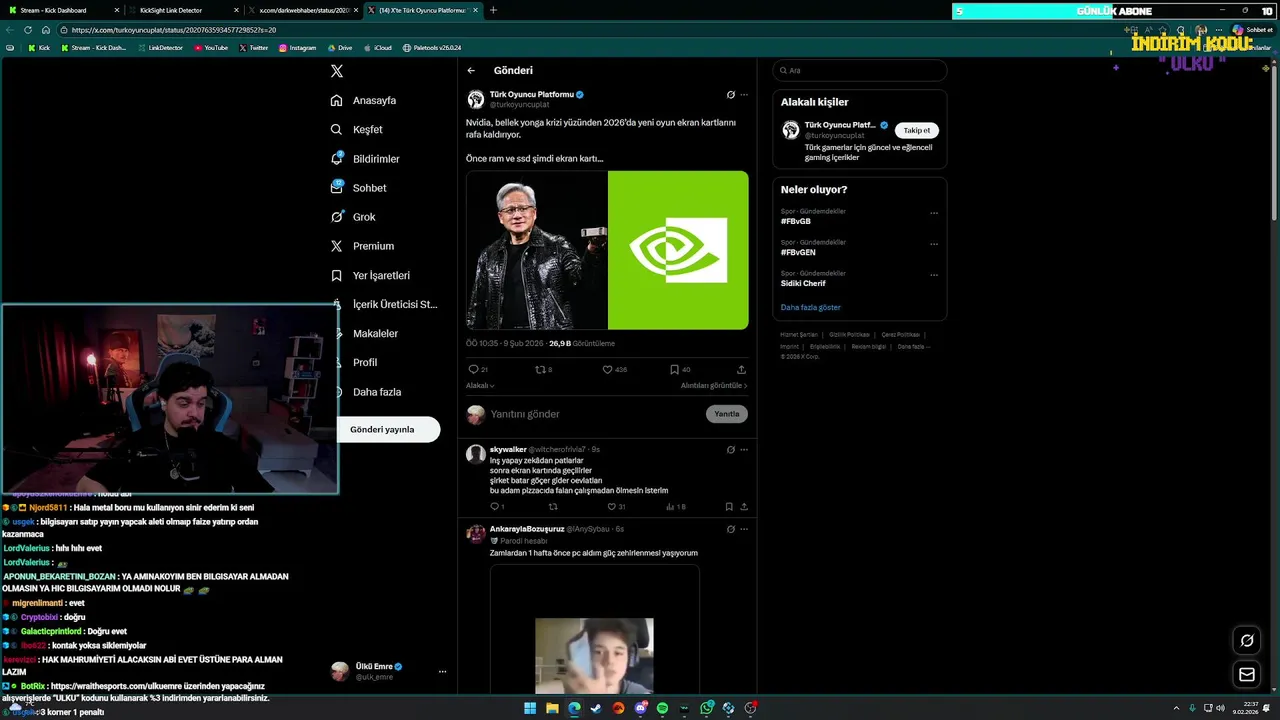The image size is (1280, 720).
Task: Click Grok icon on skywalker's reply
Action: 731,450
